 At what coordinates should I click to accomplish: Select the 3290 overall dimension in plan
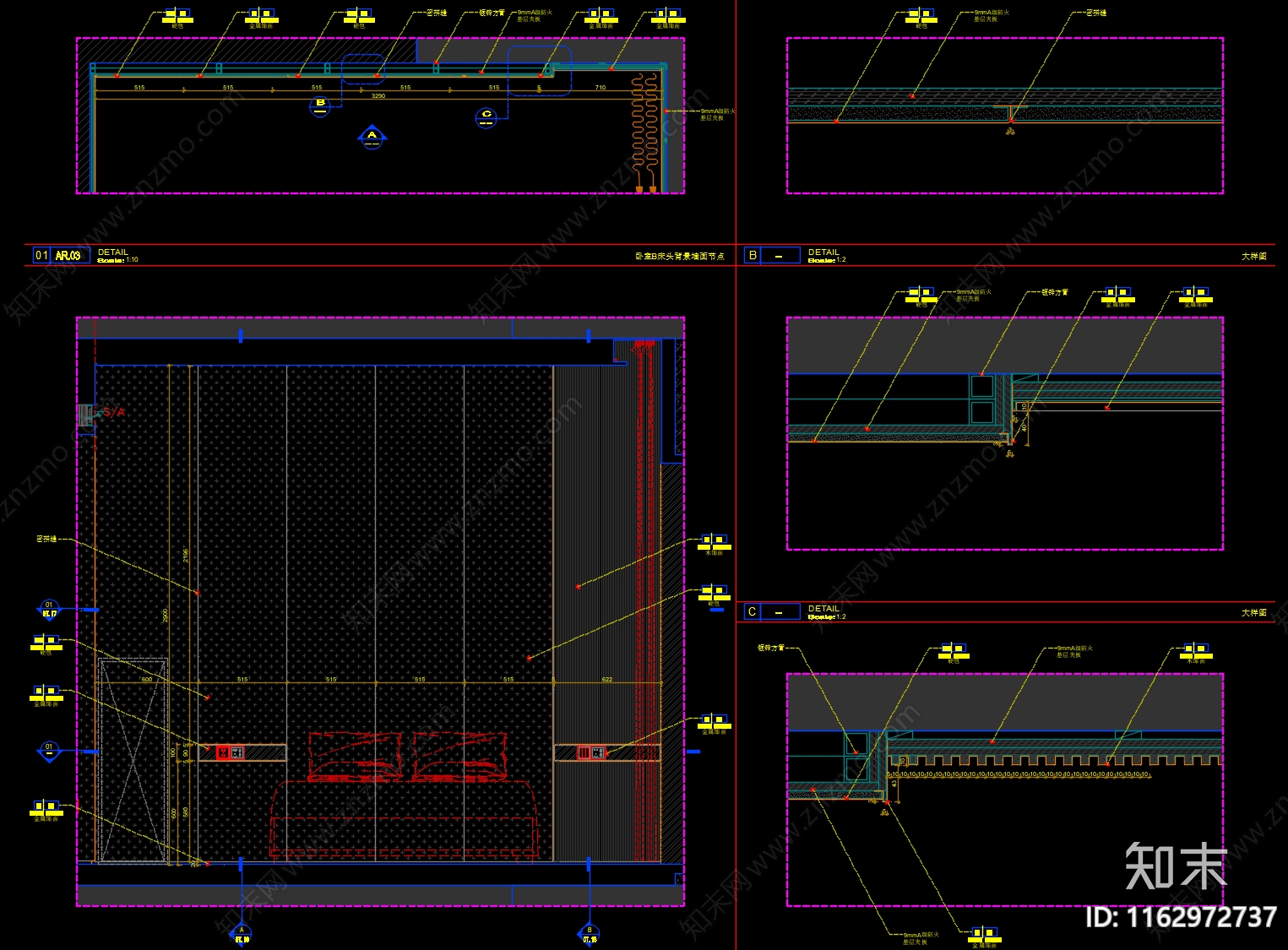tap(378, 95)
